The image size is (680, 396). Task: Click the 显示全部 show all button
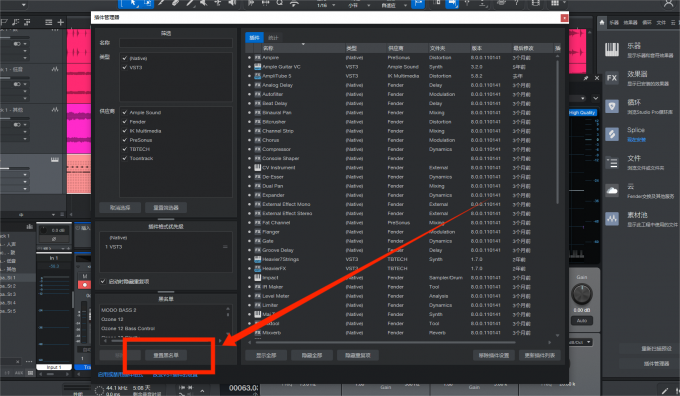pyautogui.click(x=266, y=355)
